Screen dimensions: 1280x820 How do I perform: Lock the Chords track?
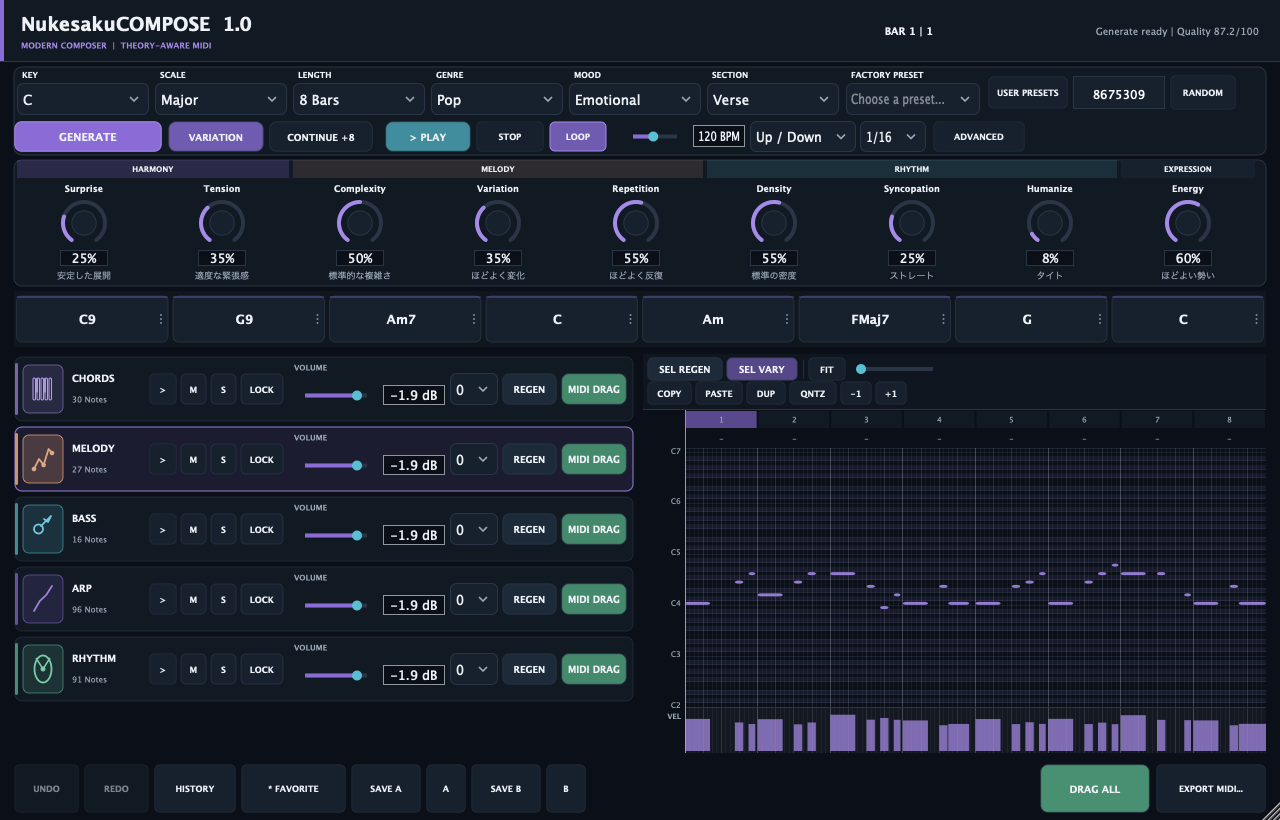click(262, 389)
